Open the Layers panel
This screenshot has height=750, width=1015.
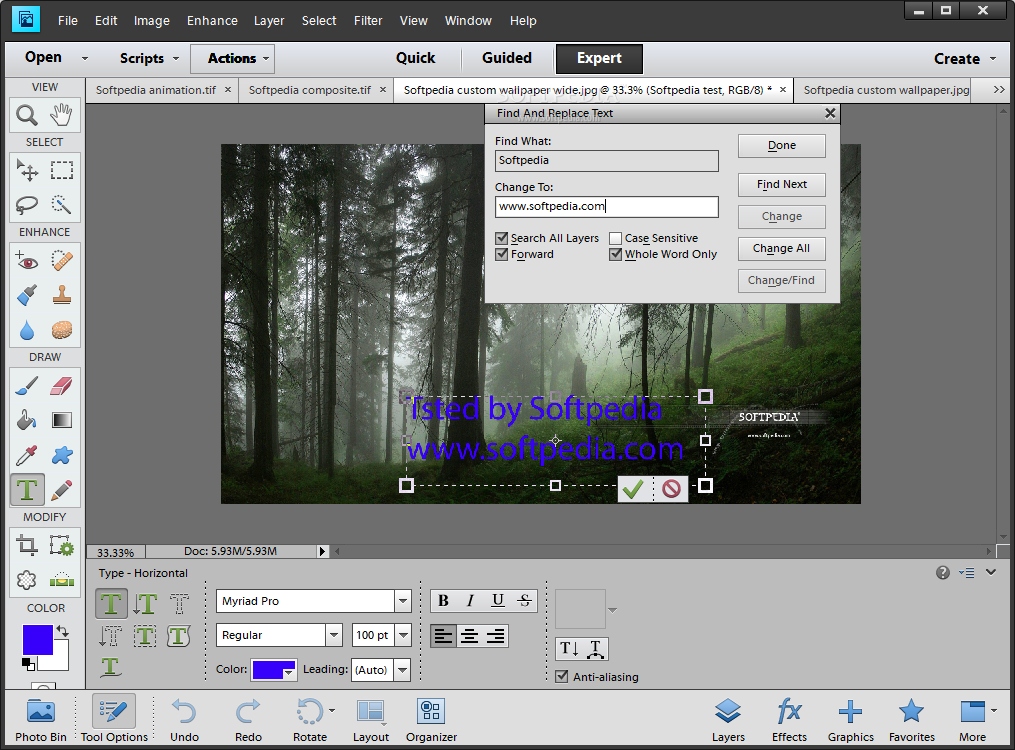pos(728,720)
